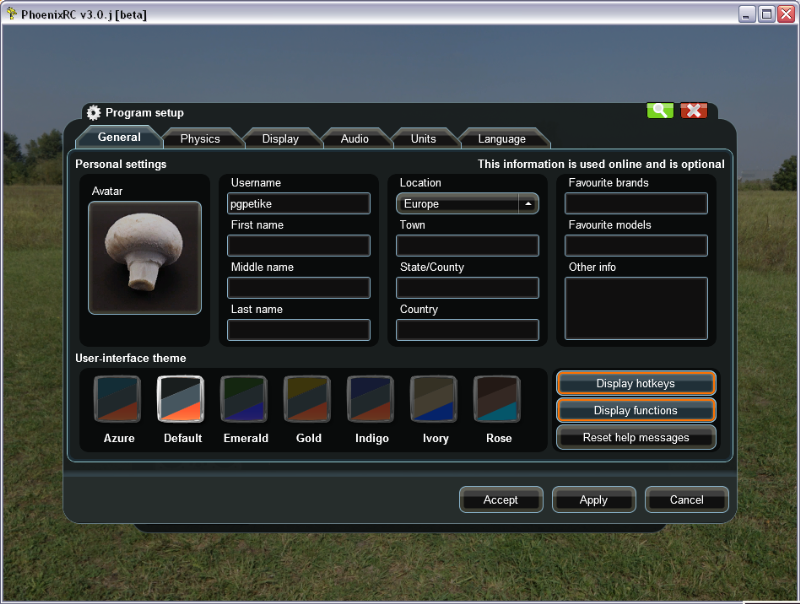Pick the Rose theme swatch

click(497, 399)
